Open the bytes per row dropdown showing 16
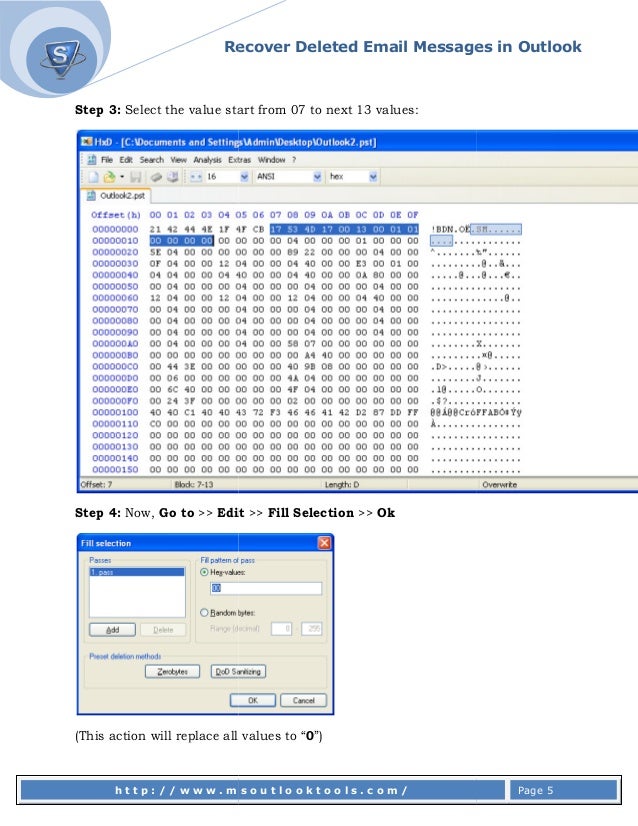The image size is (638, 826). (x=244, y=177)
